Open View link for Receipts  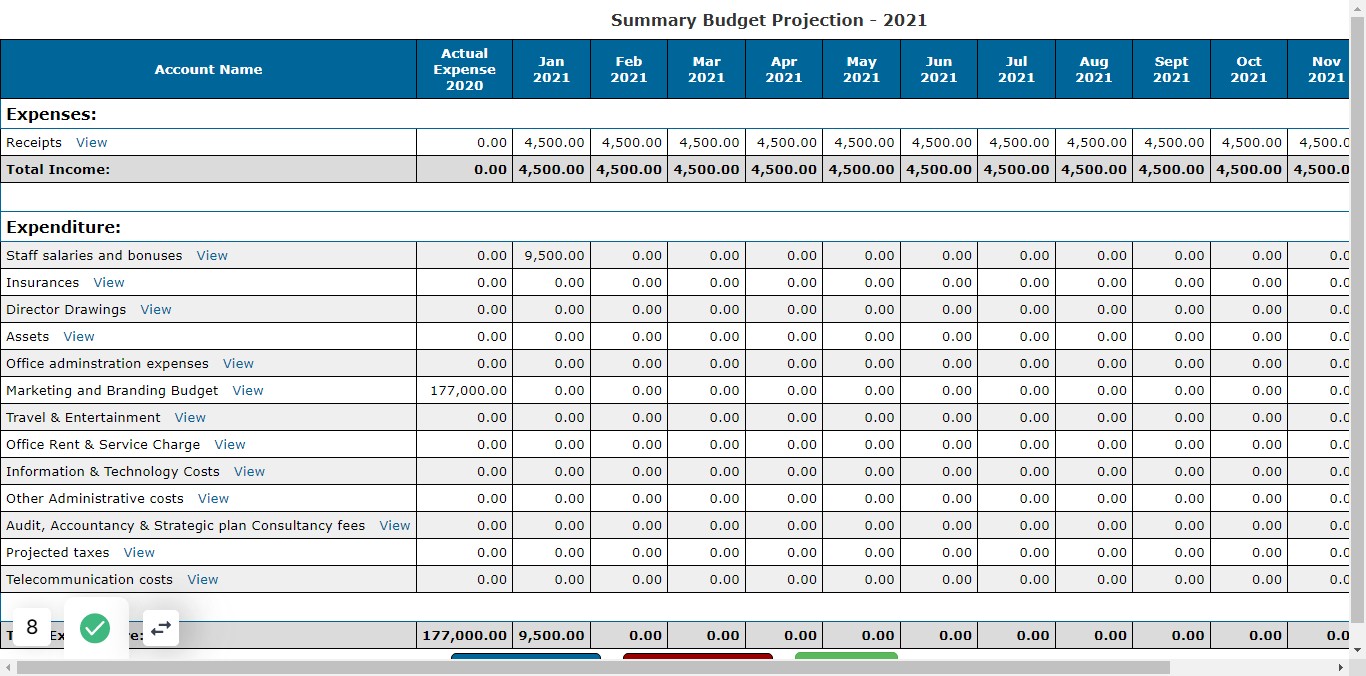pyautogui.click(x=92, y=143)
